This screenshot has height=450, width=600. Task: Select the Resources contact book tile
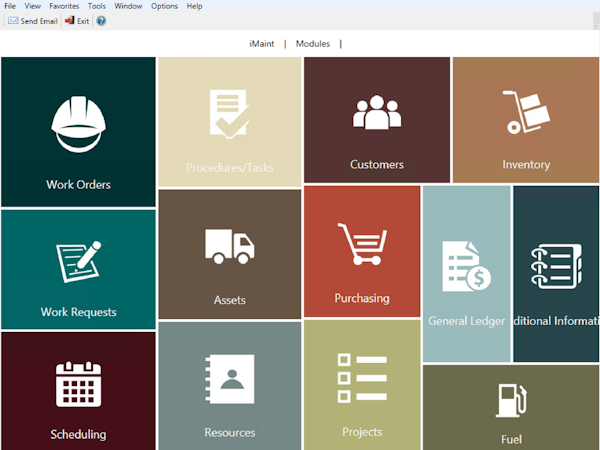[x=229, y=386]
